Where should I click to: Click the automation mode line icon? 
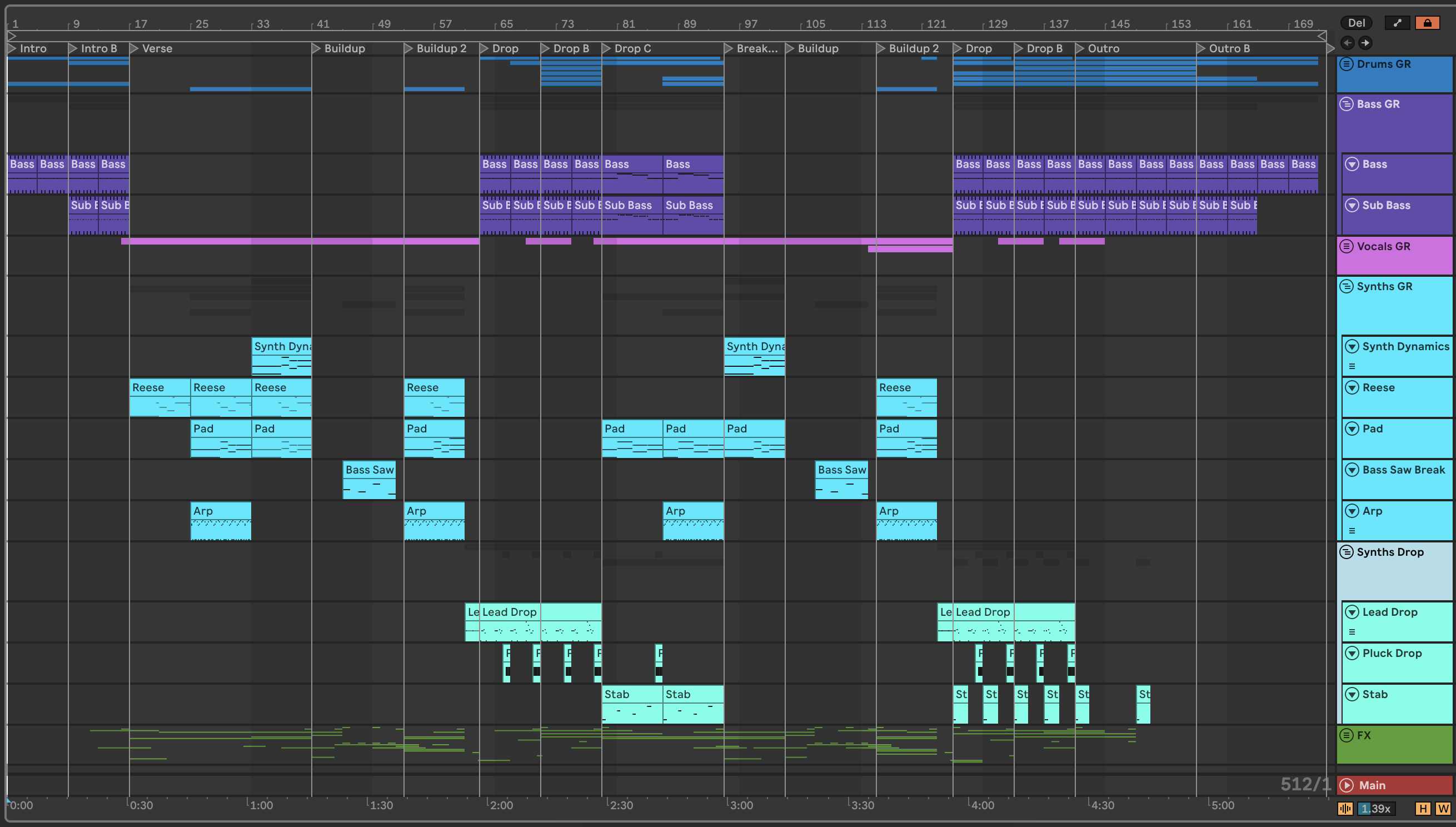pyautogui.click(x=1398, y=23)
